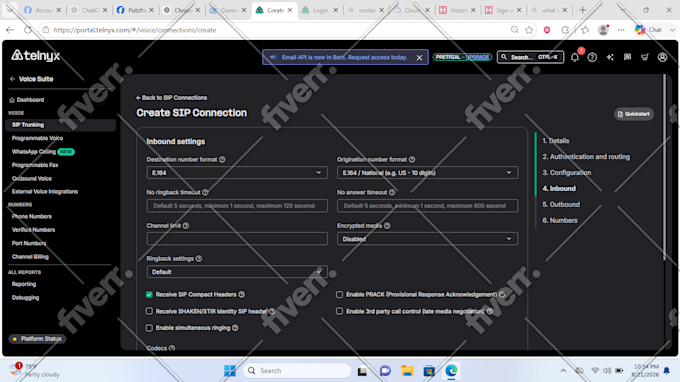The width and height of the screenshot is (680, 382).
Task: Show help for Receive SIP Compact Headers
Action: (242, 294)
